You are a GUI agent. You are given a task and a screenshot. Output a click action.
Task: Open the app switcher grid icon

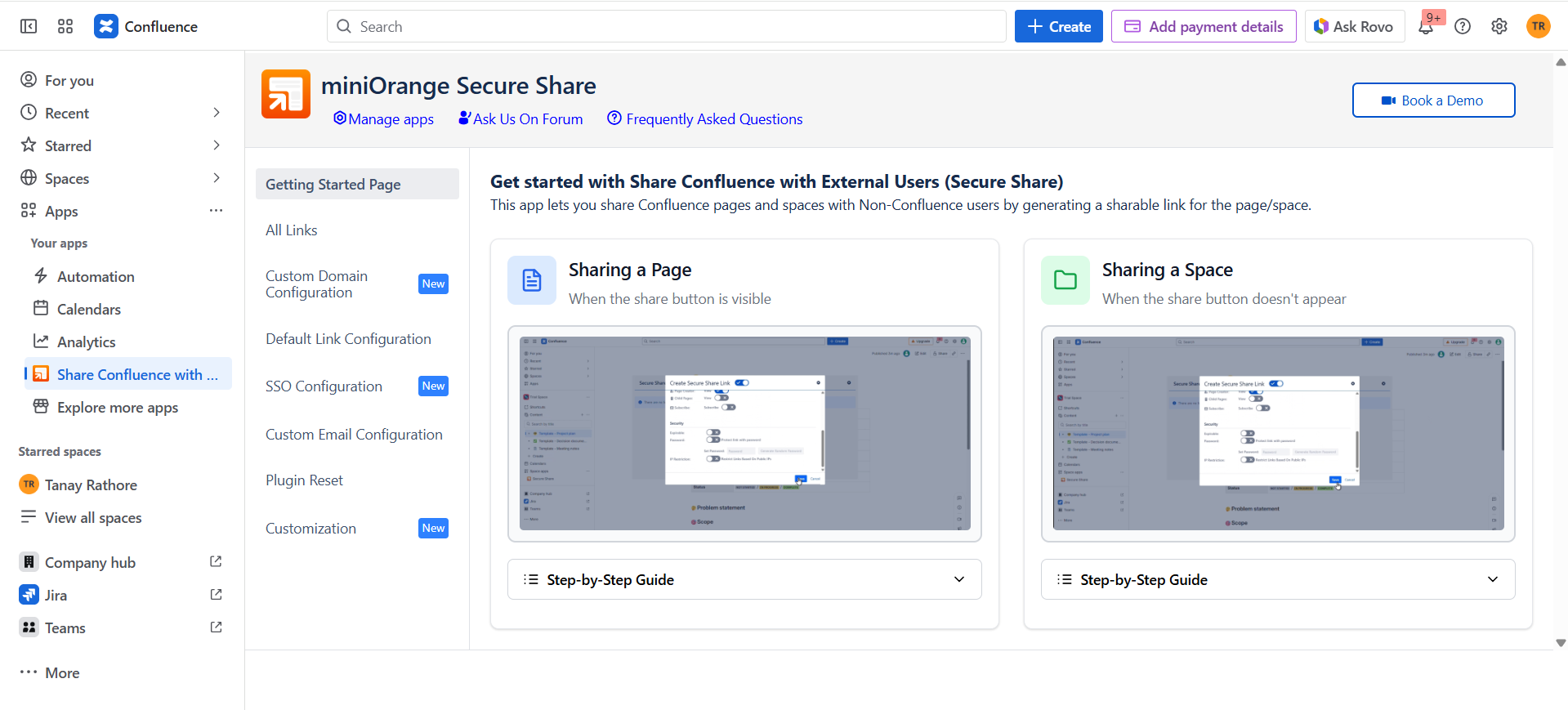[x=65, y=26]
